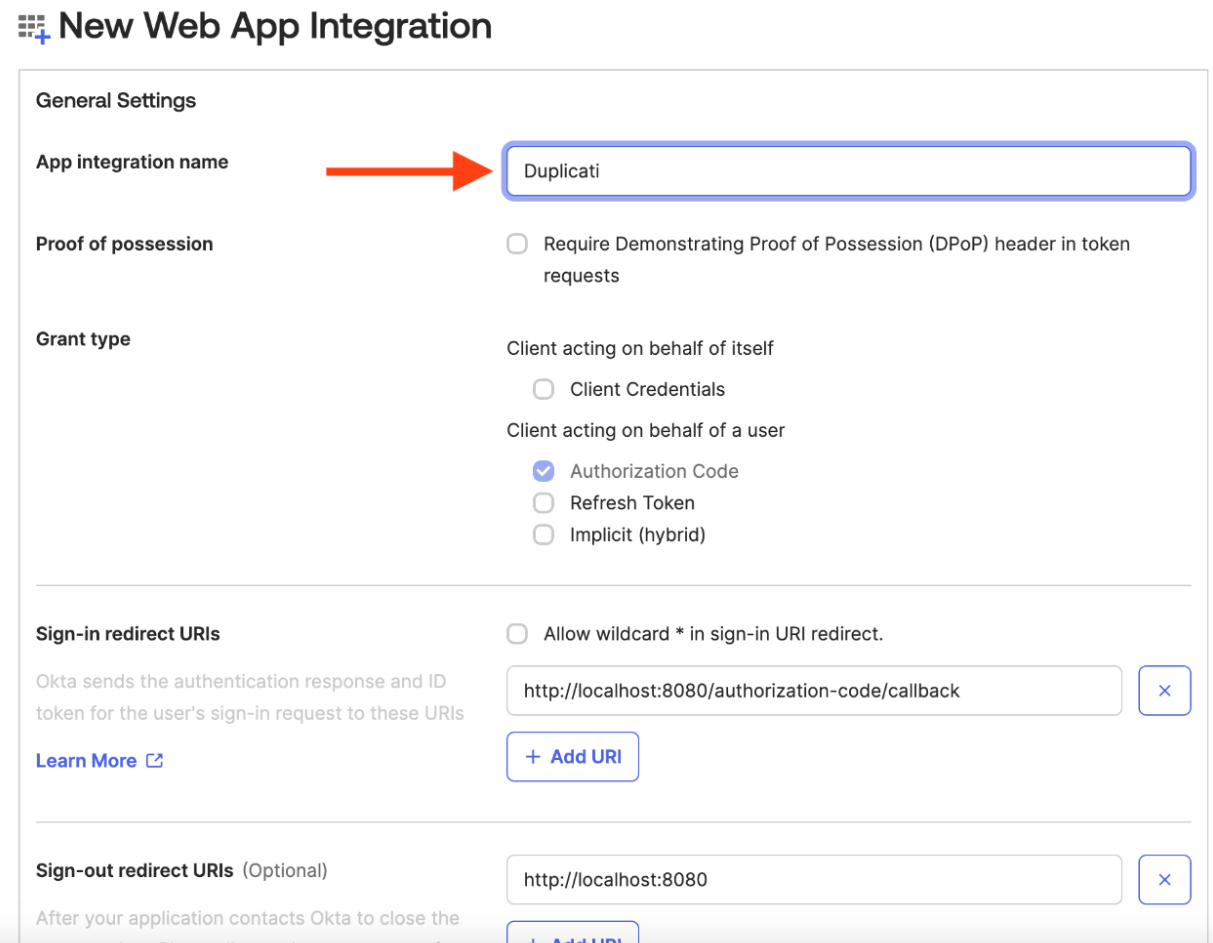Viewport: 1213px width, 943px height.
Task: Click the sign-in redirect URI text field
Action: tap(813, 691)
